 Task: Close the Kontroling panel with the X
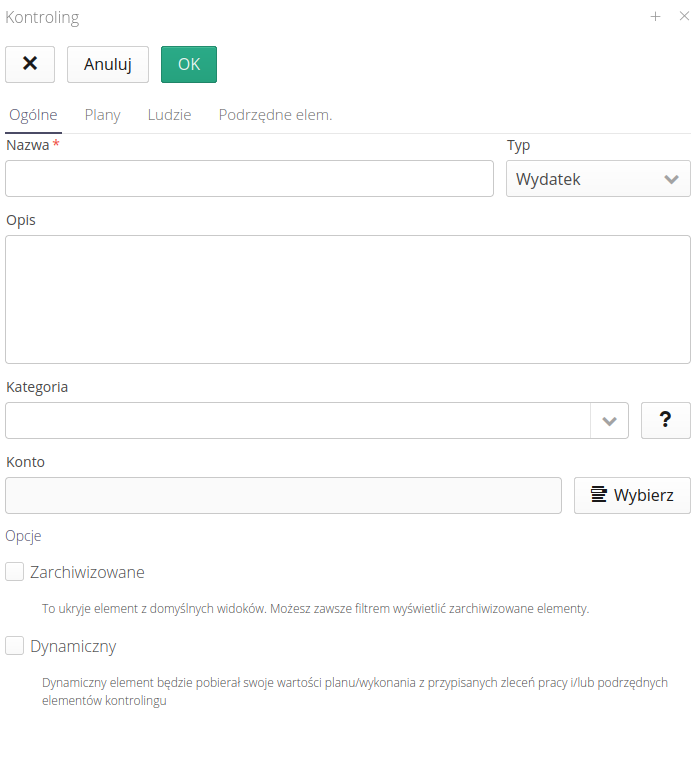[x=684, y=16]
